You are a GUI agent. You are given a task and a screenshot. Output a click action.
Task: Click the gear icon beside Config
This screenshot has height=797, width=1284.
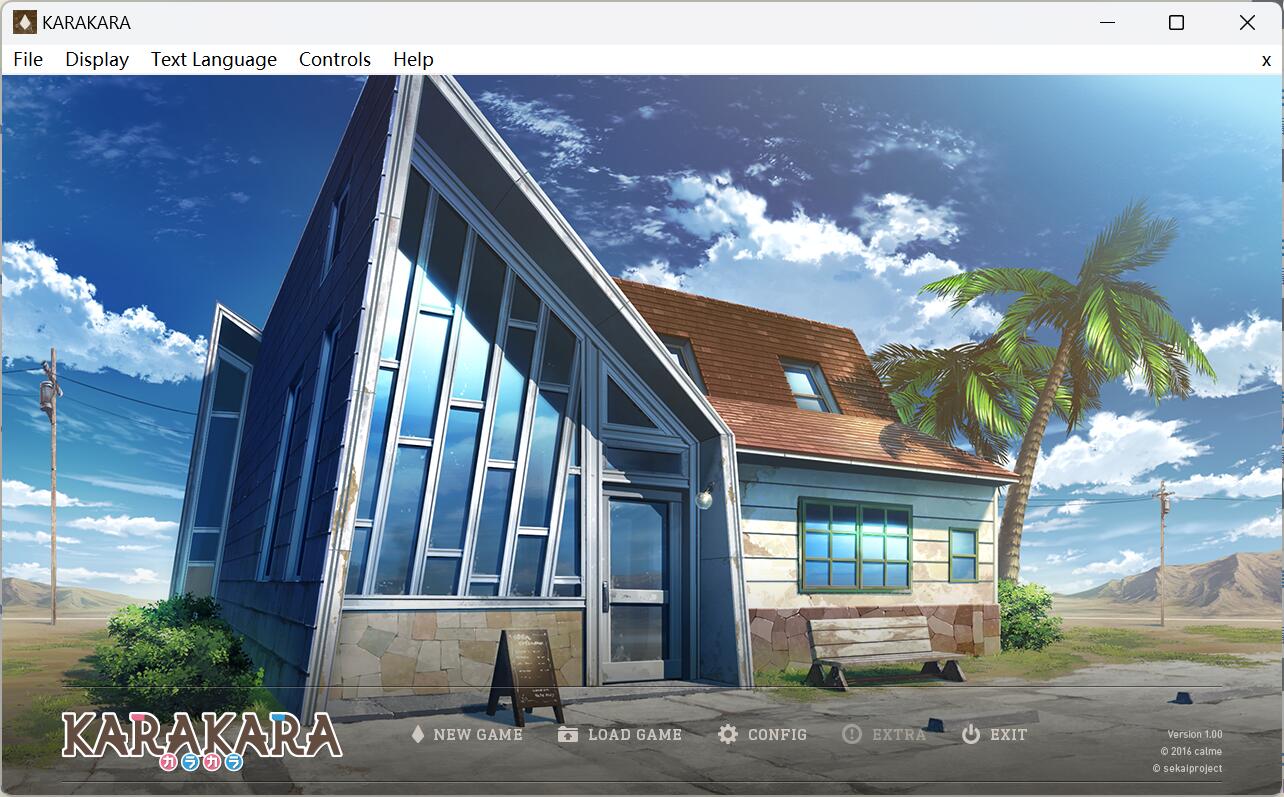[x=728, y=734]
